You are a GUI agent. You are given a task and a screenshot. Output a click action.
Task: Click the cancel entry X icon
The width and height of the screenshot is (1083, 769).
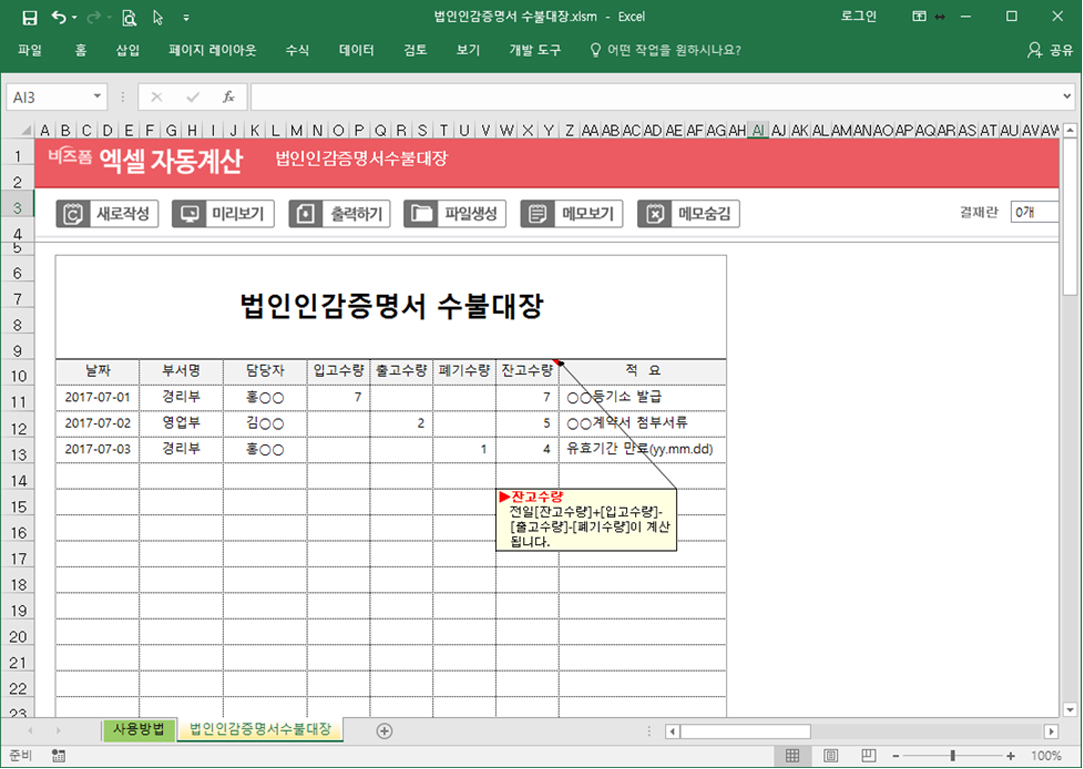(157, 97)
